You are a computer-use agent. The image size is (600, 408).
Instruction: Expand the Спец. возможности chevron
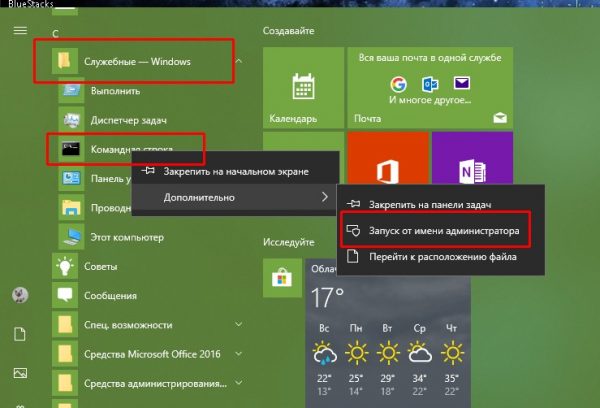point(238,325)
